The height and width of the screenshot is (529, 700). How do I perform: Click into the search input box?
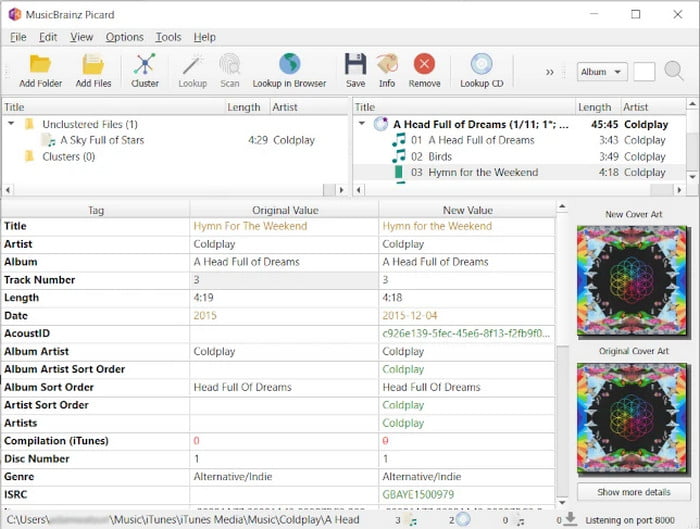pos(645,72)
